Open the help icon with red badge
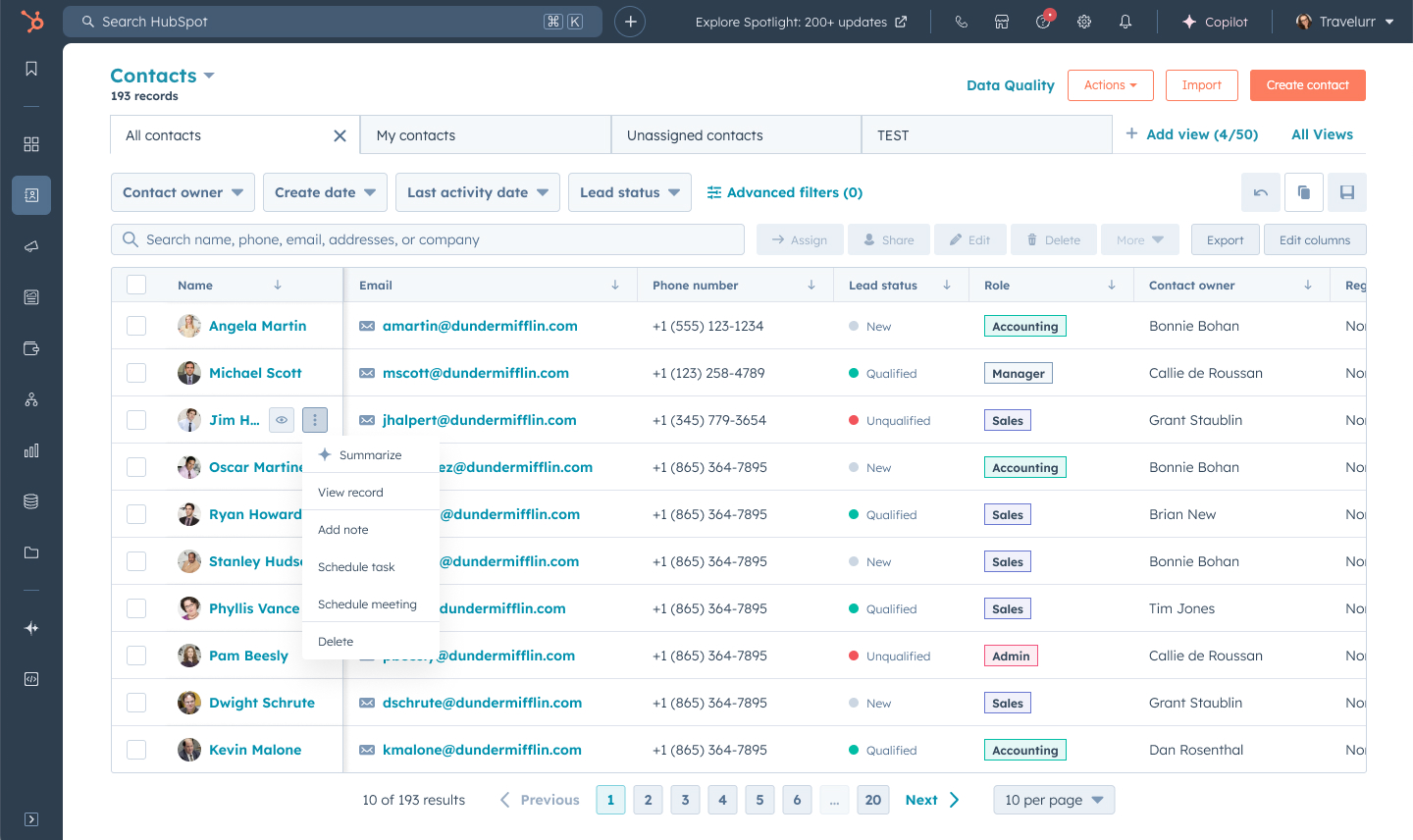Viewport: 1413px width, 840px height. click(1044, 21)
